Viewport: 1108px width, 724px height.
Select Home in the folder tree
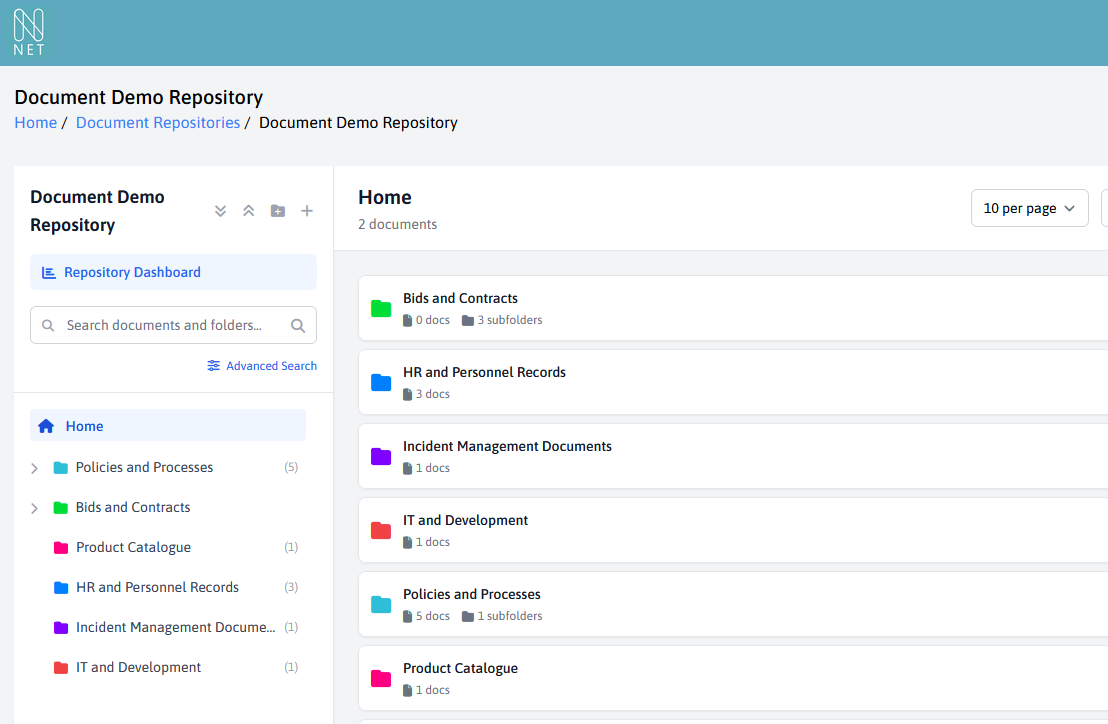point(85,426)
